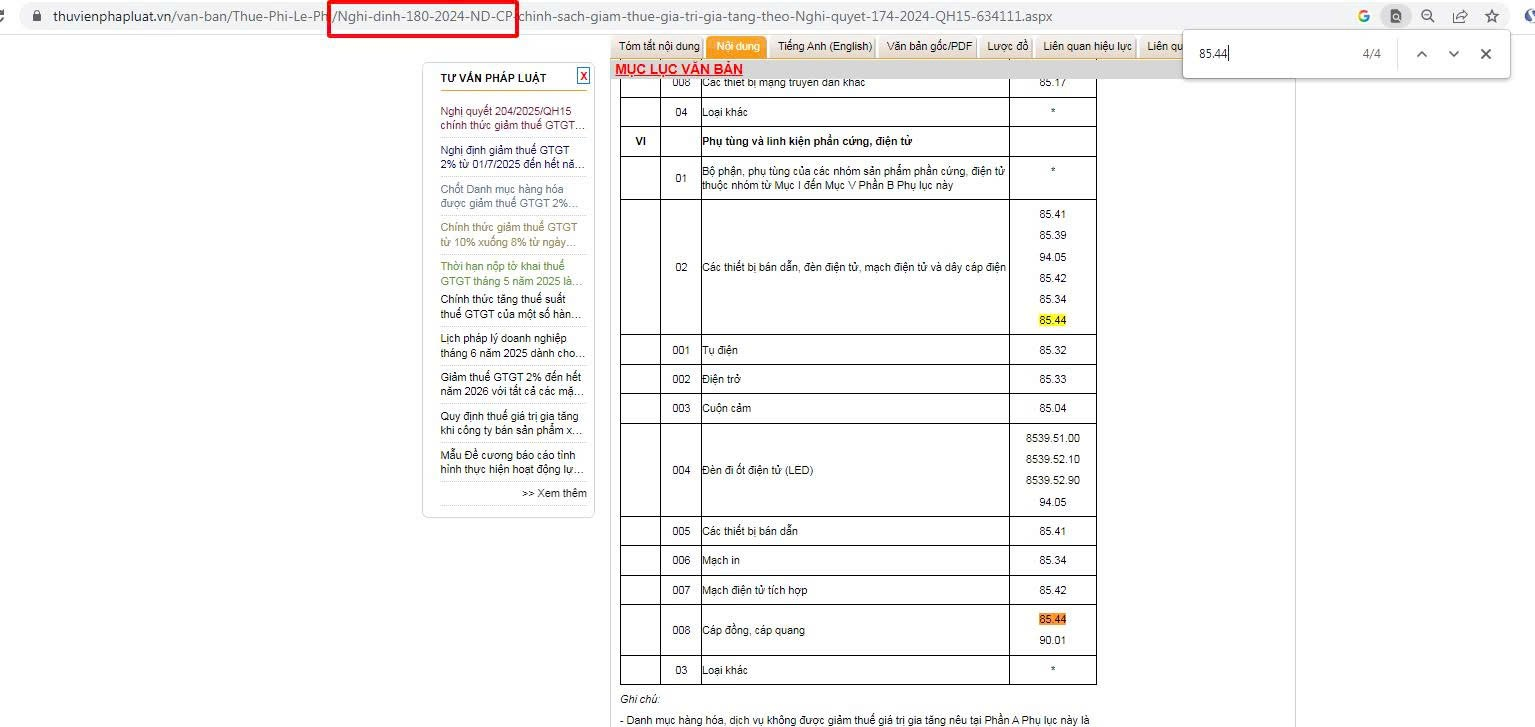
Task: Bookmark this page with the star icon
Action: pyautogui.click(x=1492, y=16)
